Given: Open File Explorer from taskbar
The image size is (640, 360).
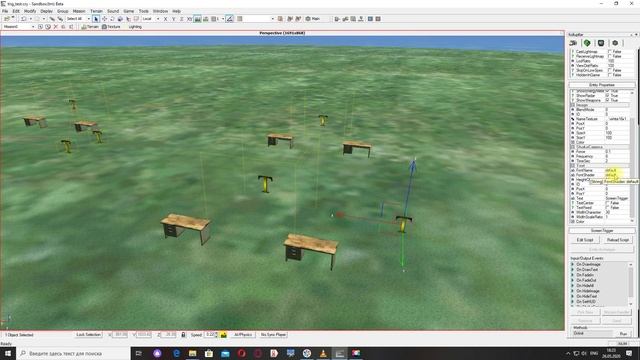Looking at the screenshot, I should click(x=193, y=353).
